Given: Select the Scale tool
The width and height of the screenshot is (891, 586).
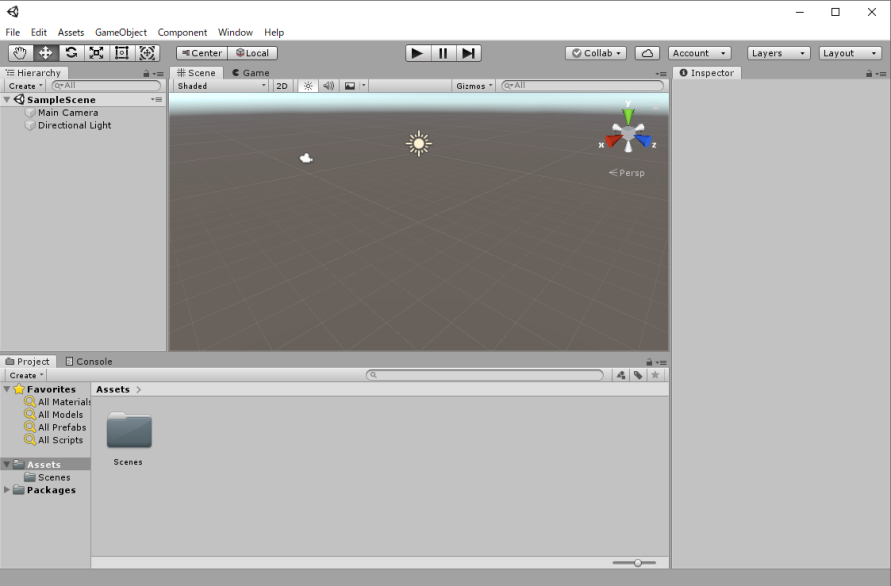Looking at the screenshot, I should pyautogui.click(x=97, y=53).
